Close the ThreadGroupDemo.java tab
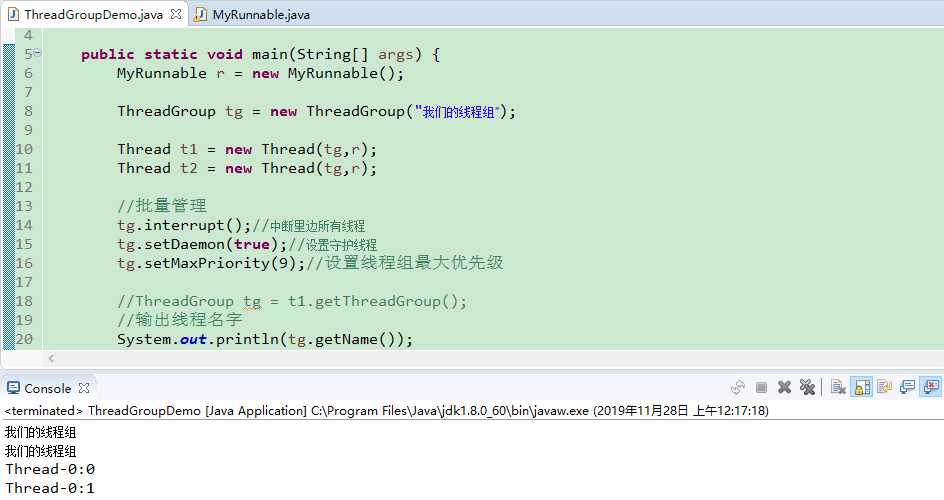The width and height of the screenshot is (944, 500). (176, 14)
